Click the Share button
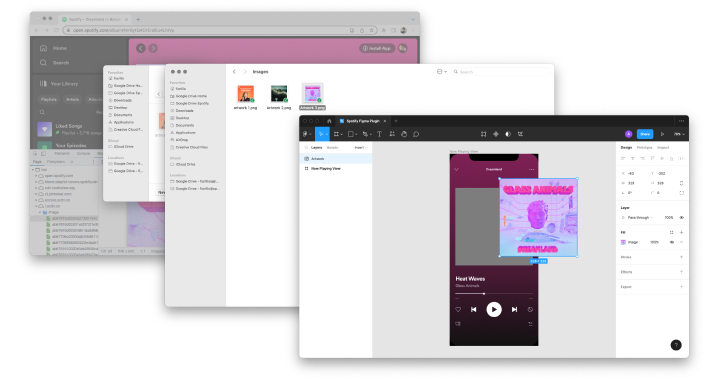The width and height of the screenshot is (720, 381). click(645, 134)
